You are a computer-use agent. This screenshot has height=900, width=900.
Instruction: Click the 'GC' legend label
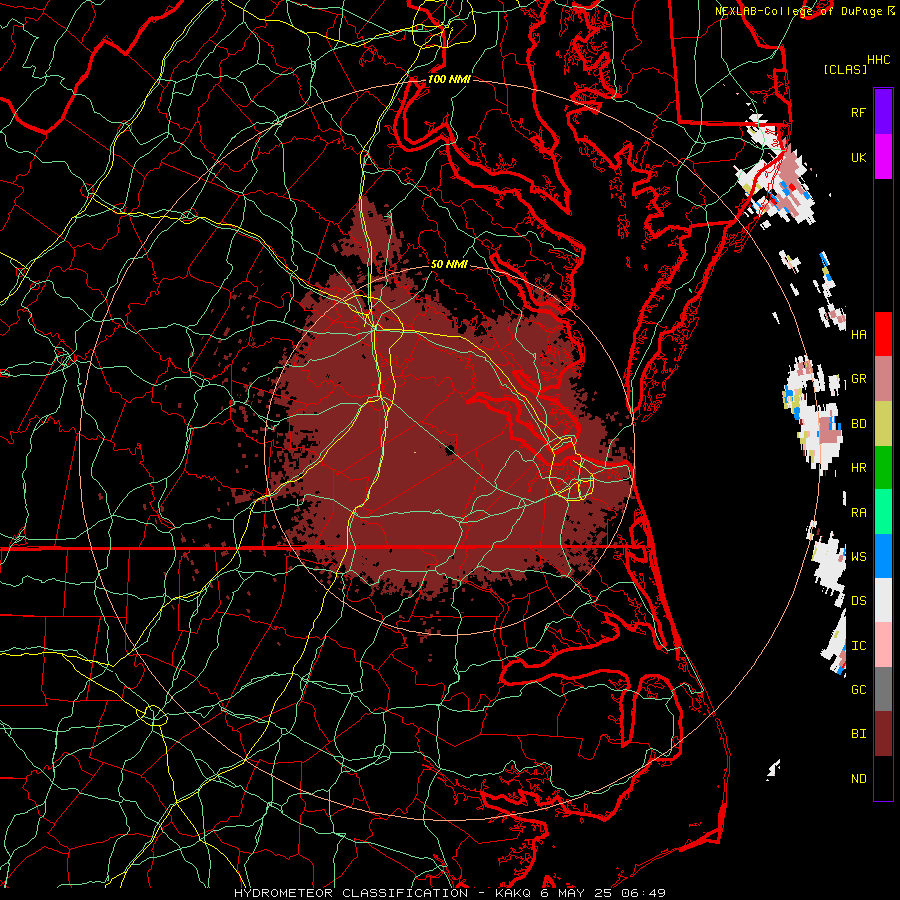858,690
